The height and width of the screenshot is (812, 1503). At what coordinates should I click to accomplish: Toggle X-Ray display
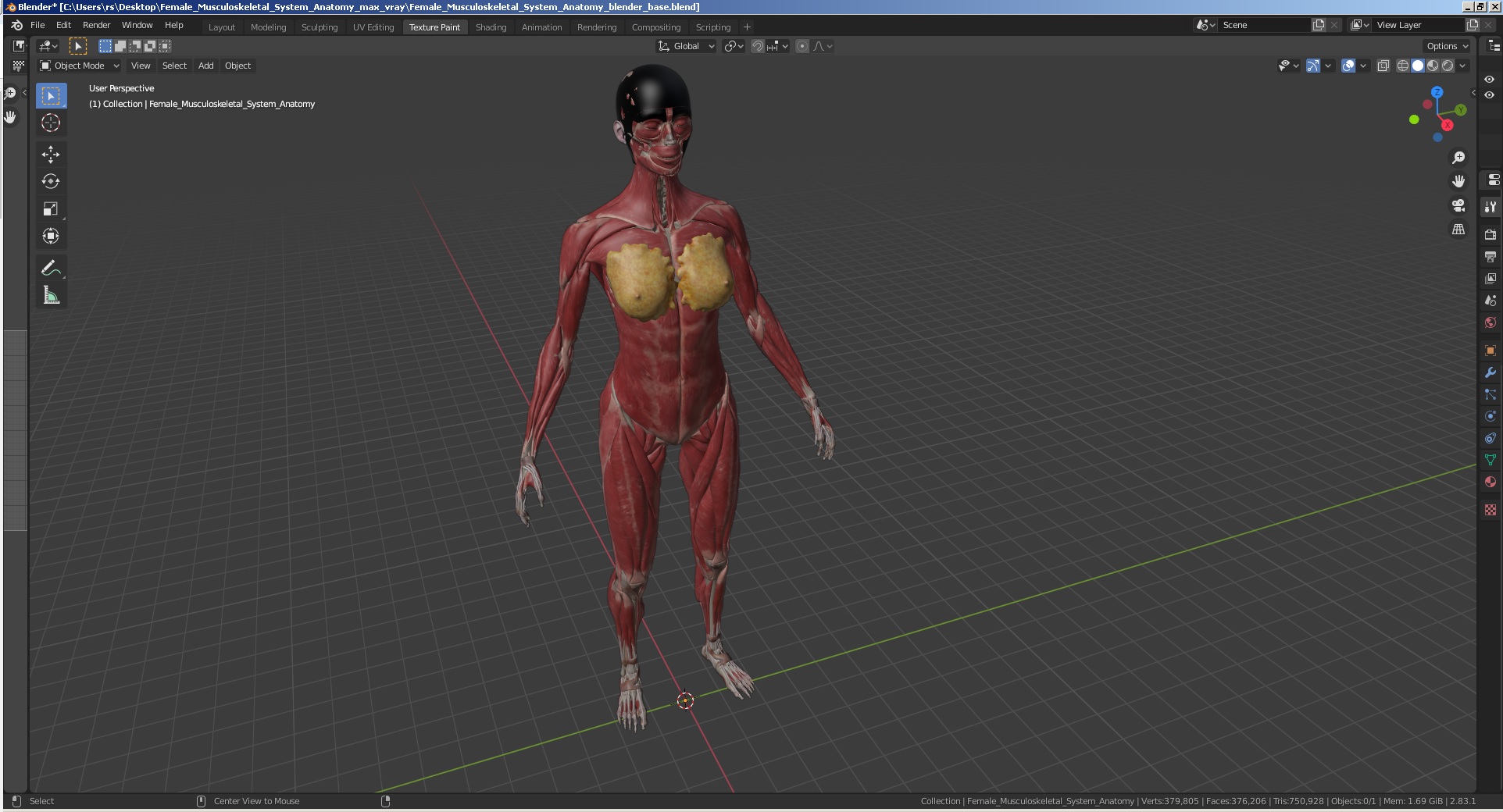pyautogui.click(x=1383, y=66)
